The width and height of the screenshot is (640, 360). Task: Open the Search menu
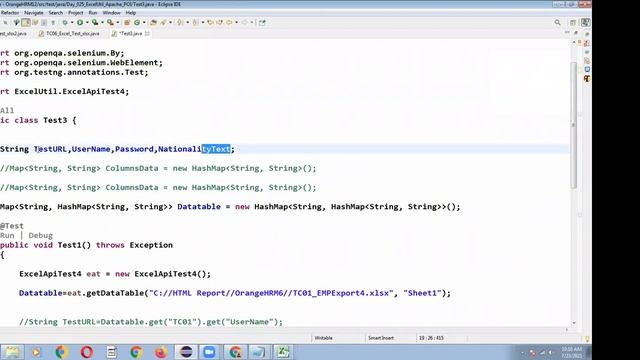click(x=56, y=13)
